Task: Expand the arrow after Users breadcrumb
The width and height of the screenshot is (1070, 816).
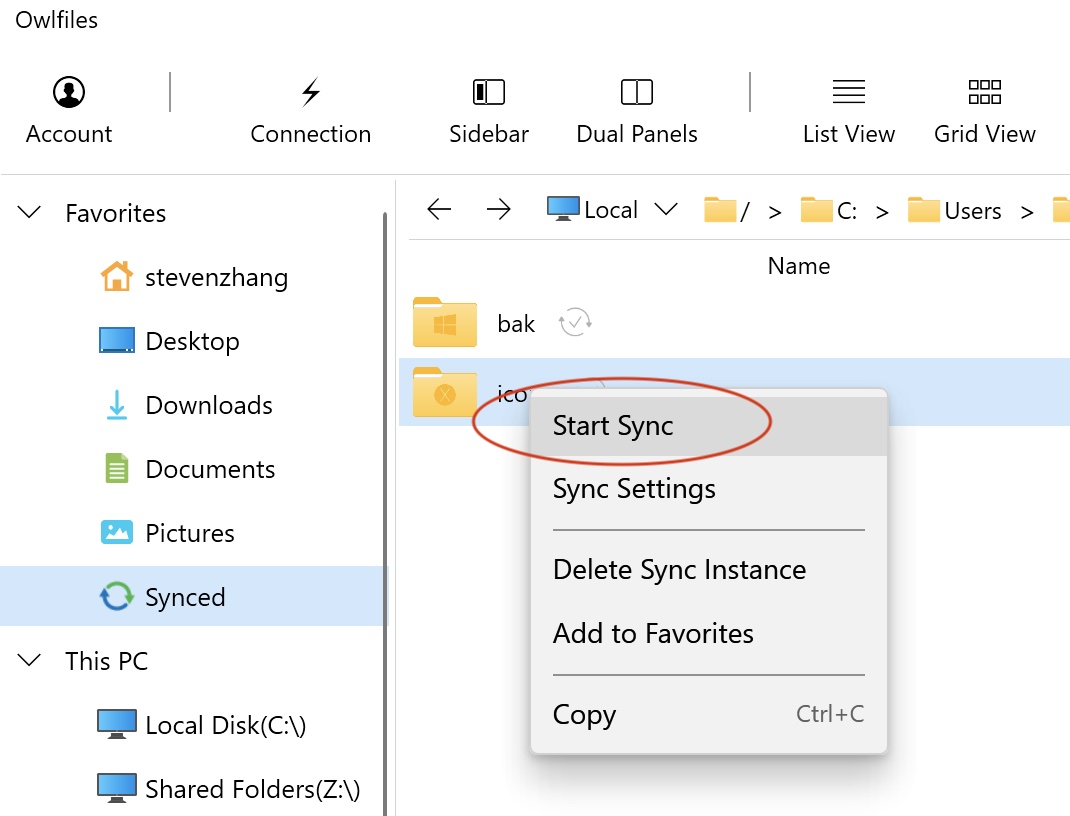Action: click(1026, 212)
